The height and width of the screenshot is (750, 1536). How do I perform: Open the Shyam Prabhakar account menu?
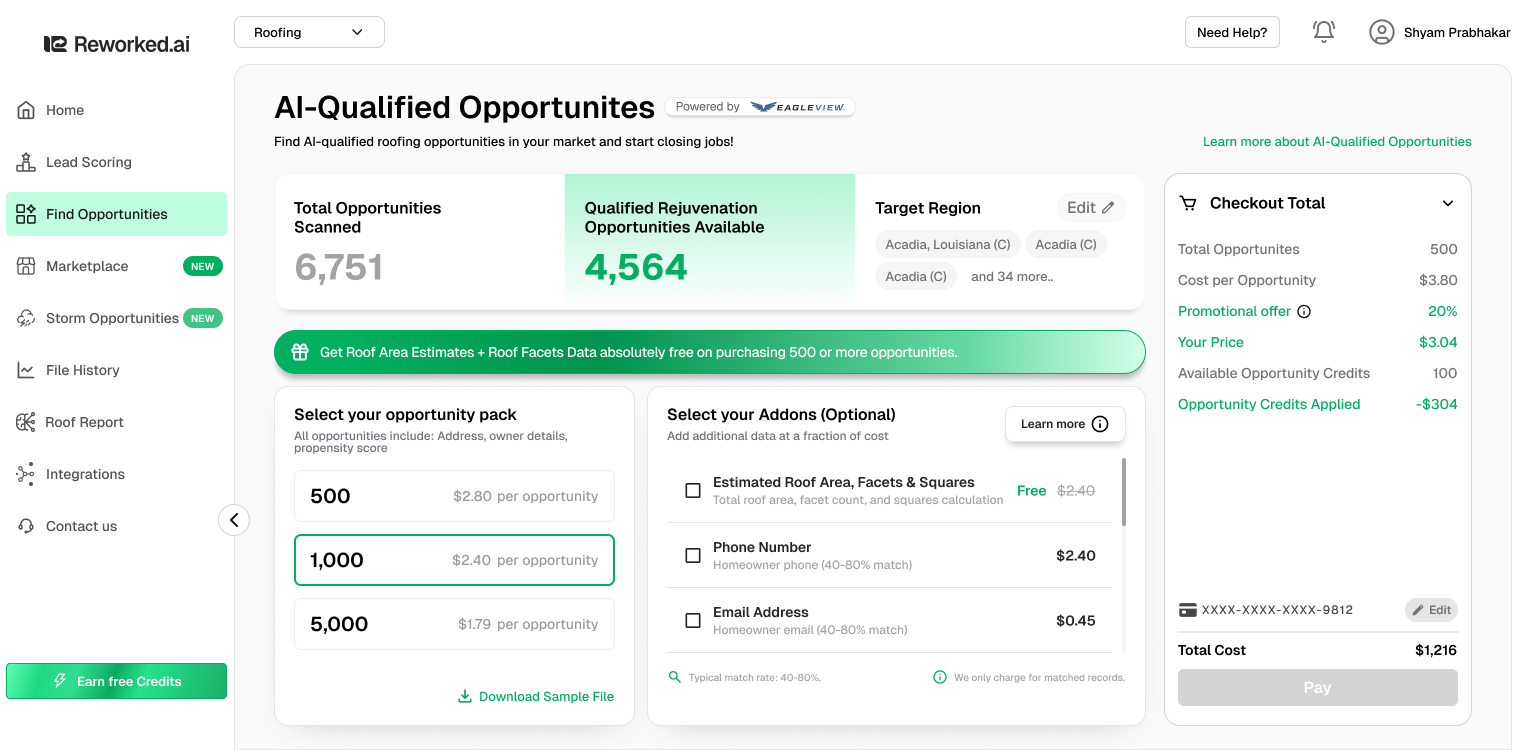pyautogui.click(x=1440, y=31)
